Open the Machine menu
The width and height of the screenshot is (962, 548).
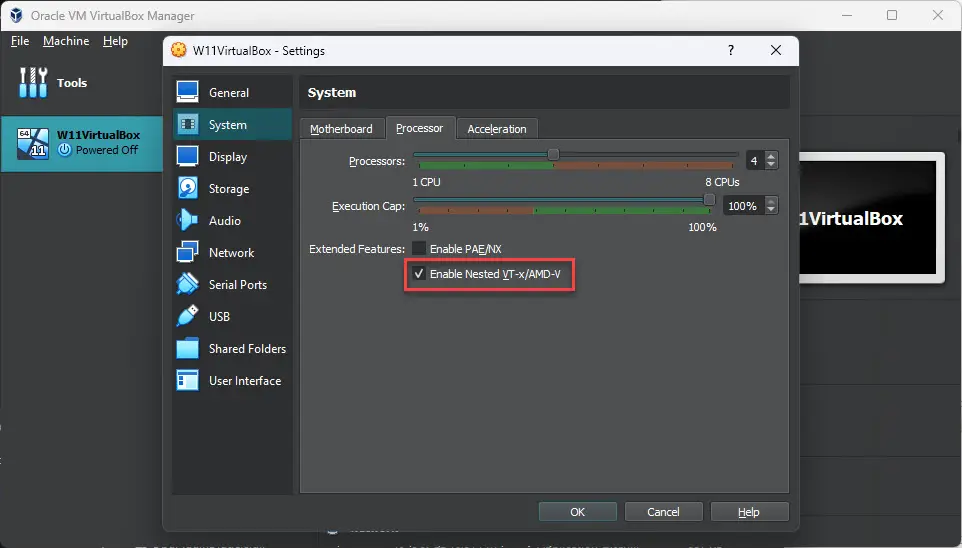pos(66,41)
